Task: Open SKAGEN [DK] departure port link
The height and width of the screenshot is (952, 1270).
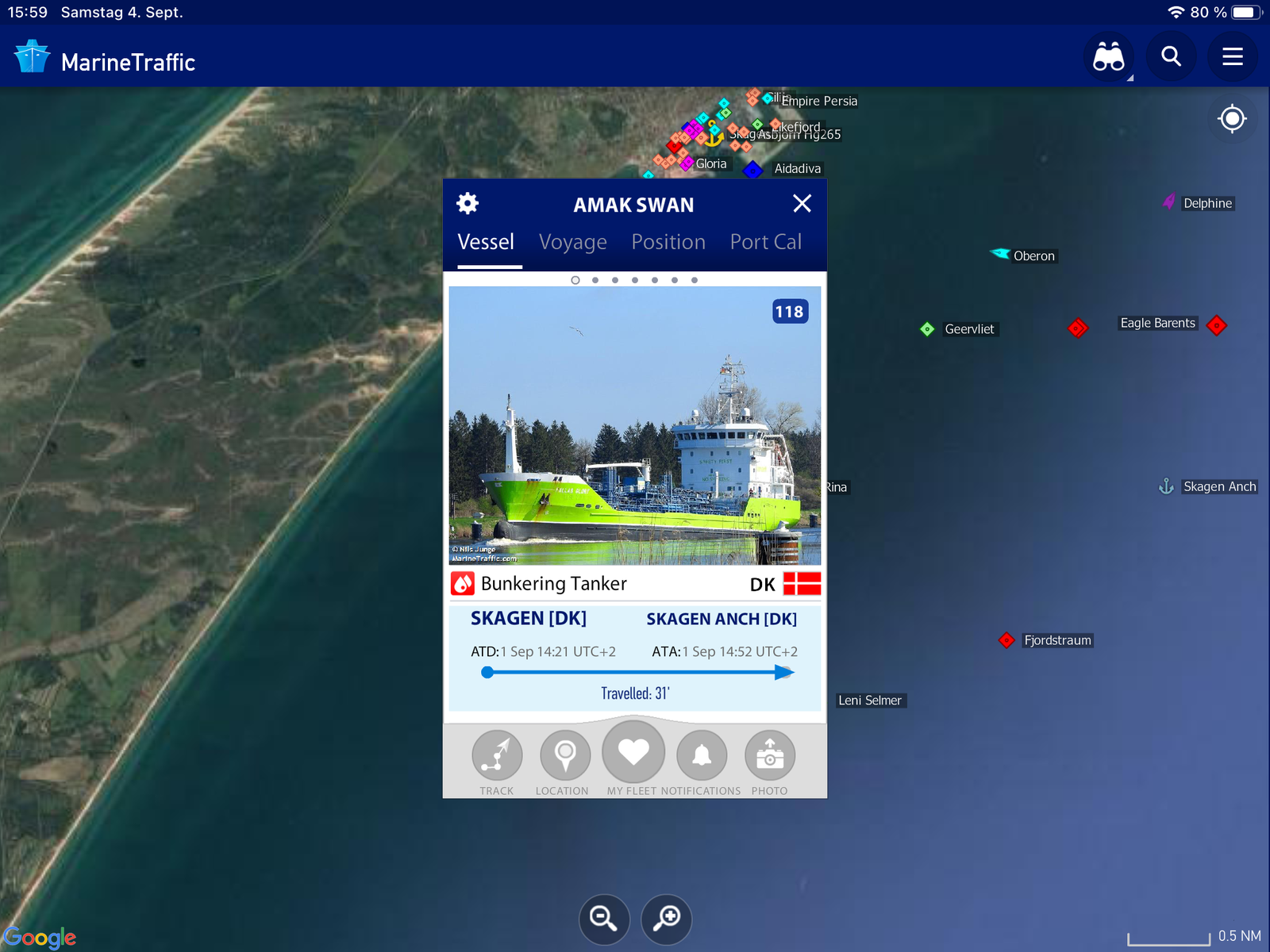Action: (x=529, y=619)
